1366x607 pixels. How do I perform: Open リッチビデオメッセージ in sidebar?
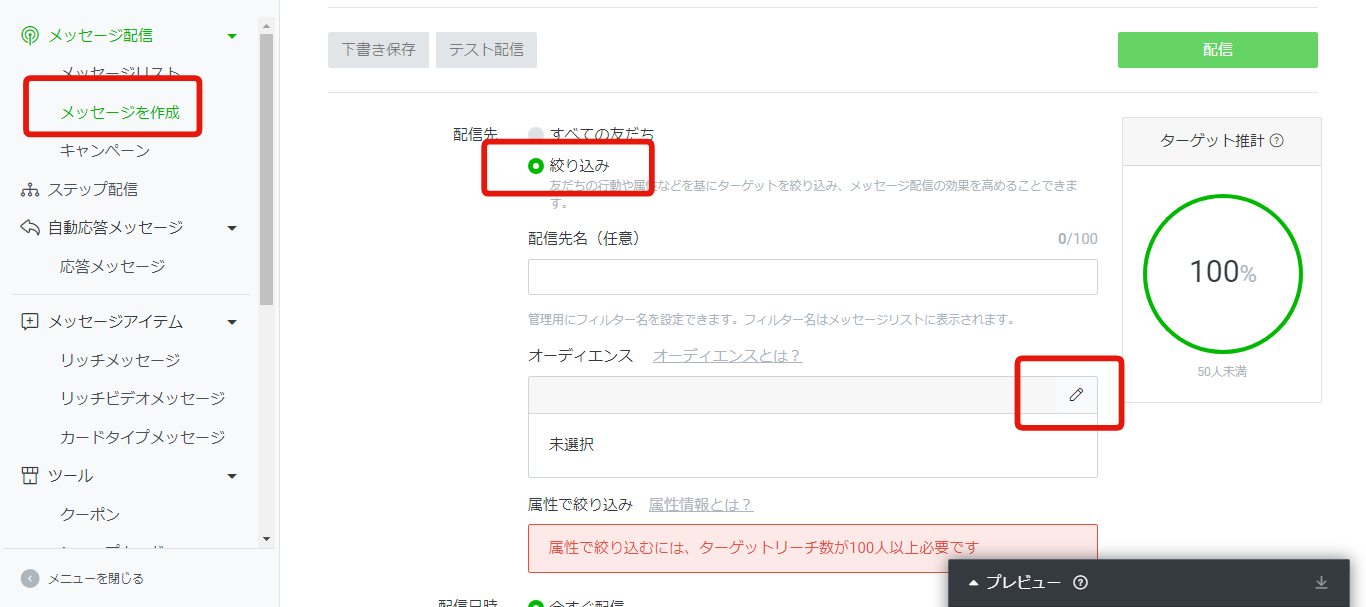tap(143, 398)
